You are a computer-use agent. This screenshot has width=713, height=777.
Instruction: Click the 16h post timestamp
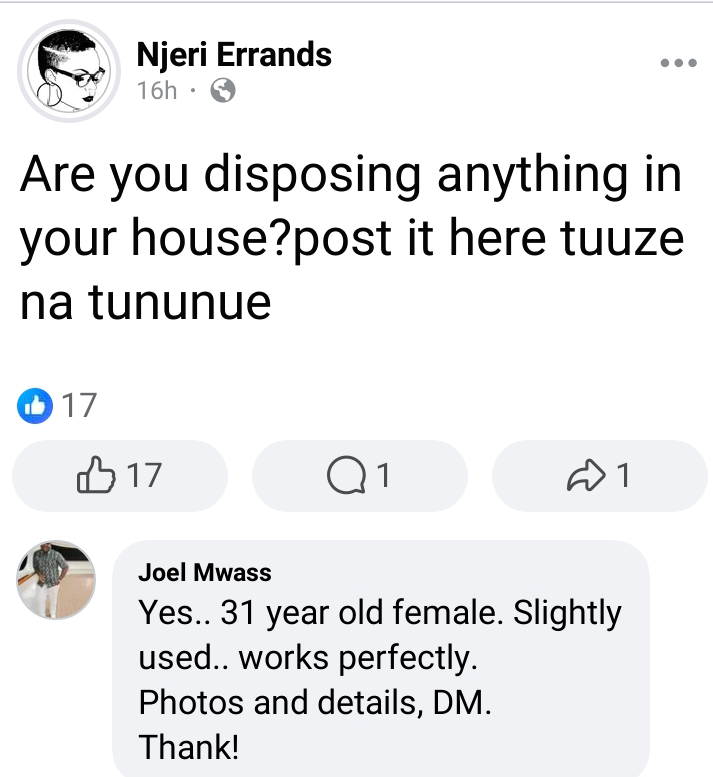pyautogui.click(x=155, y=92)
